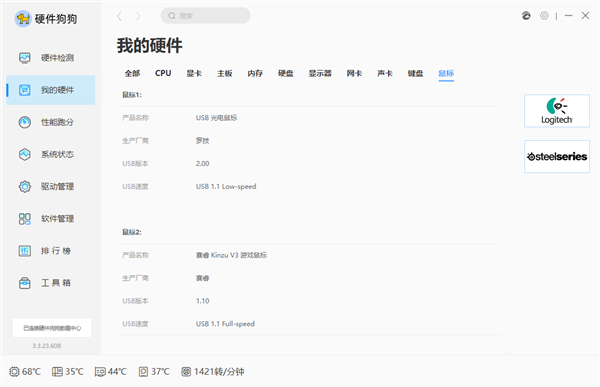Focus the search input field
Viewport: 600px width, 387px height.
point(205,16)
